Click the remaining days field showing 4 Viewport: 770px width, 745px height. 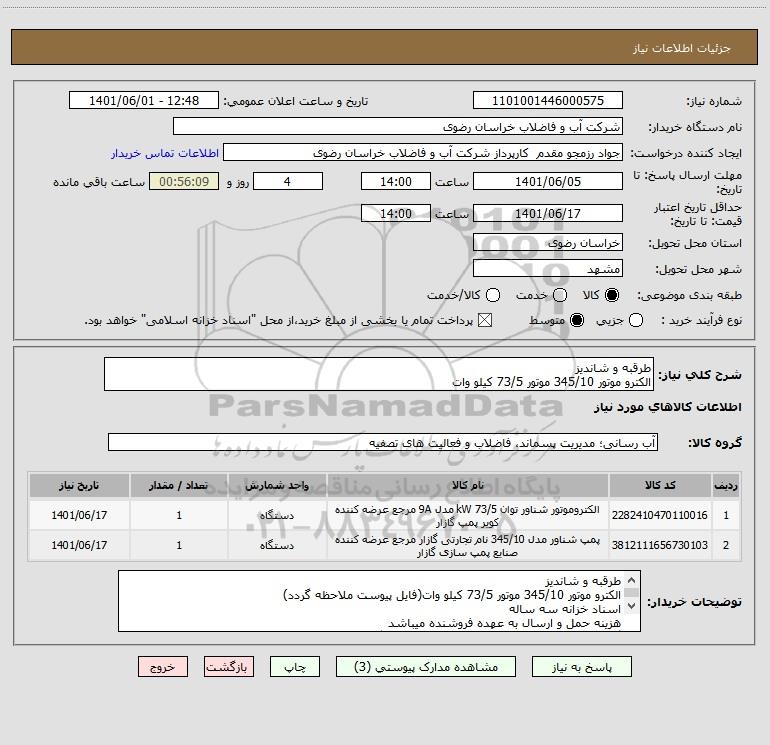click(288, 181)
